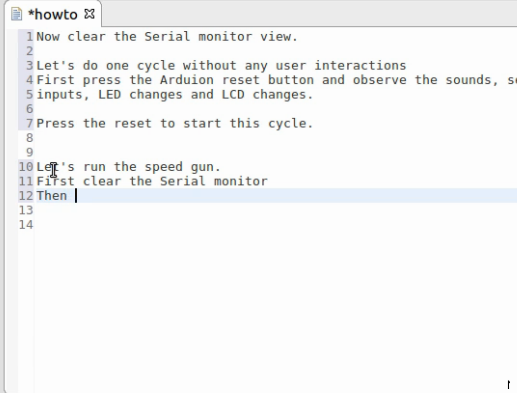Select the *howto editor tab

(x=53, y=14)
